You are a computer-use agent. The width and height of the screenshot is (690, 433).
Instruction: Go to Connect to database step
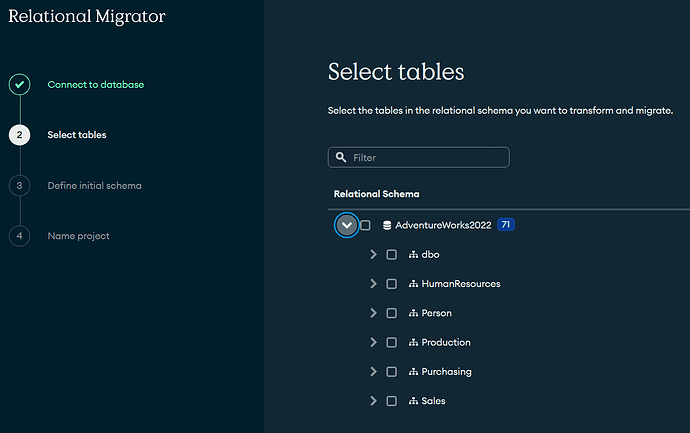[x=95, y=85]
